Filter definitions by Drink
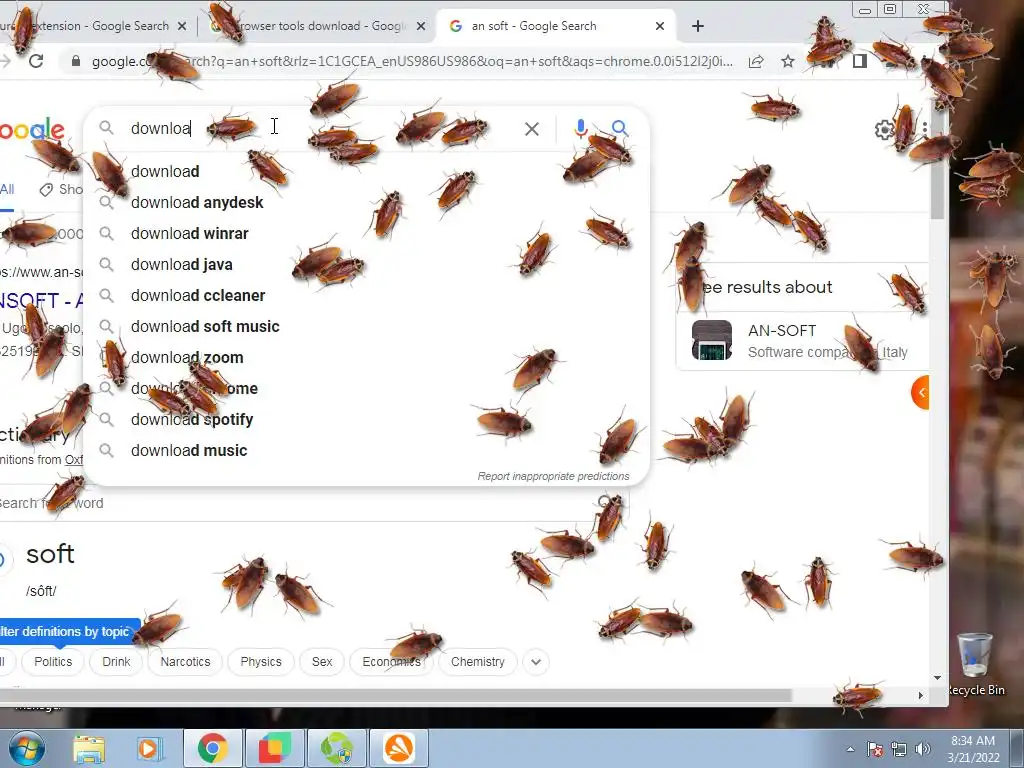Image resolution: width=1024 pixels, height=768 pixels. 116,662
